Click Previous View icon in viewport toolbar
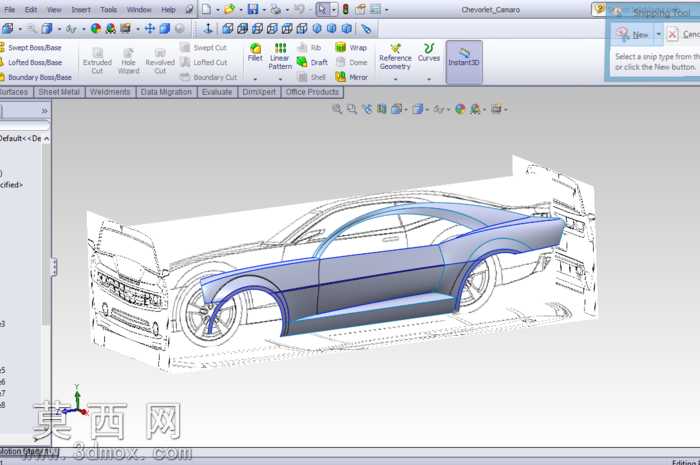The height and width of the screenshot is (465, 700). (x=367, y=109)
